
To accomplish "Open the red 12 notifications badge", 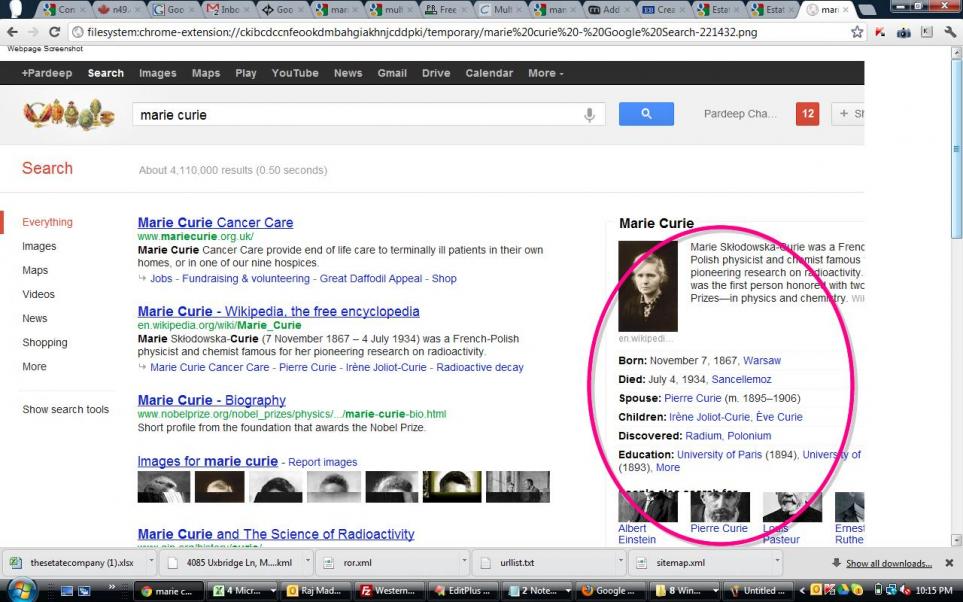I will (808, 114).
